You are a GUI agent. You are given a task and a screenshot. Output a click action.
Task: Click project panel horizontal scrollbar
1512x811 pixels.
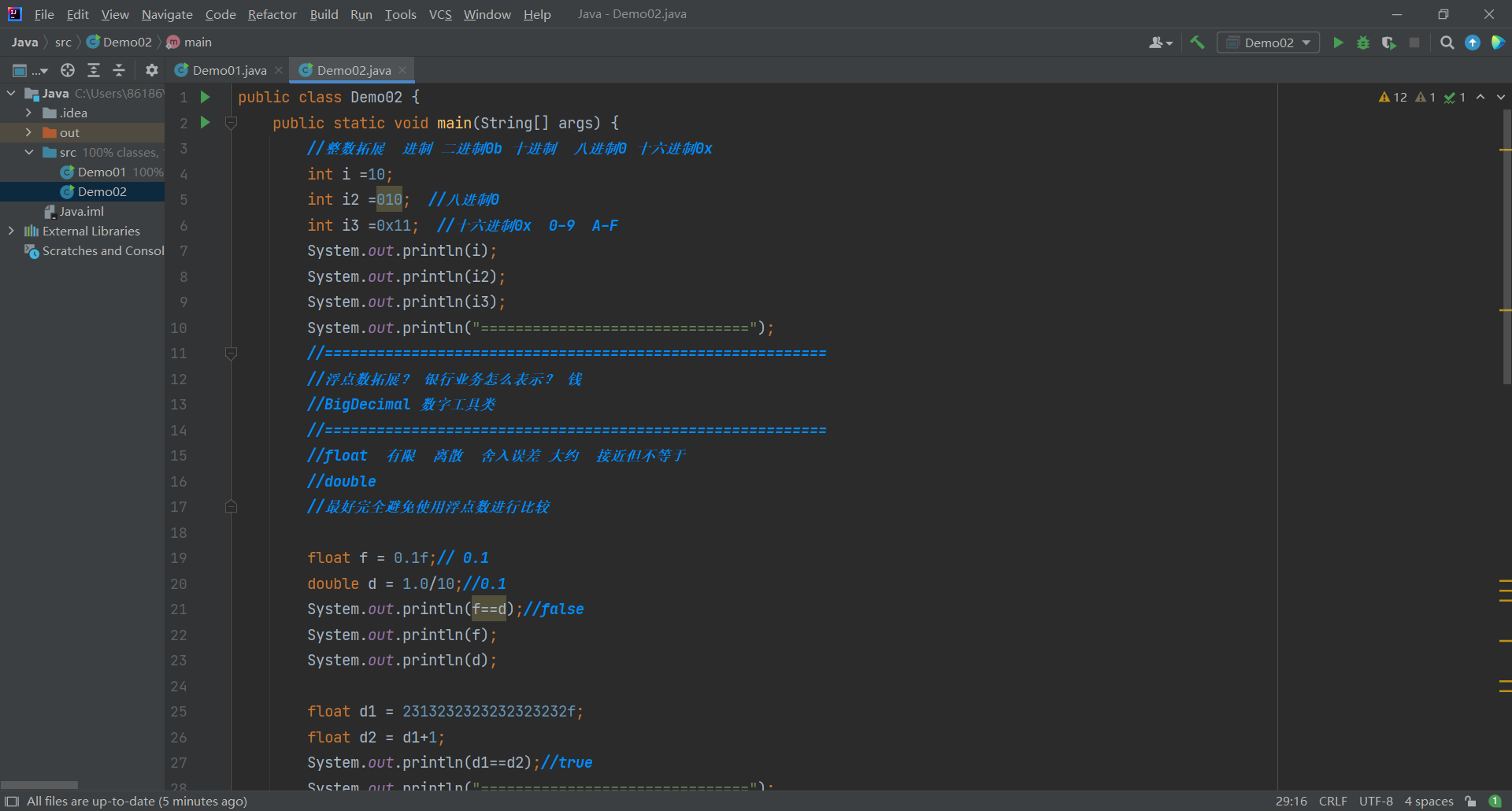click(39, 784)
